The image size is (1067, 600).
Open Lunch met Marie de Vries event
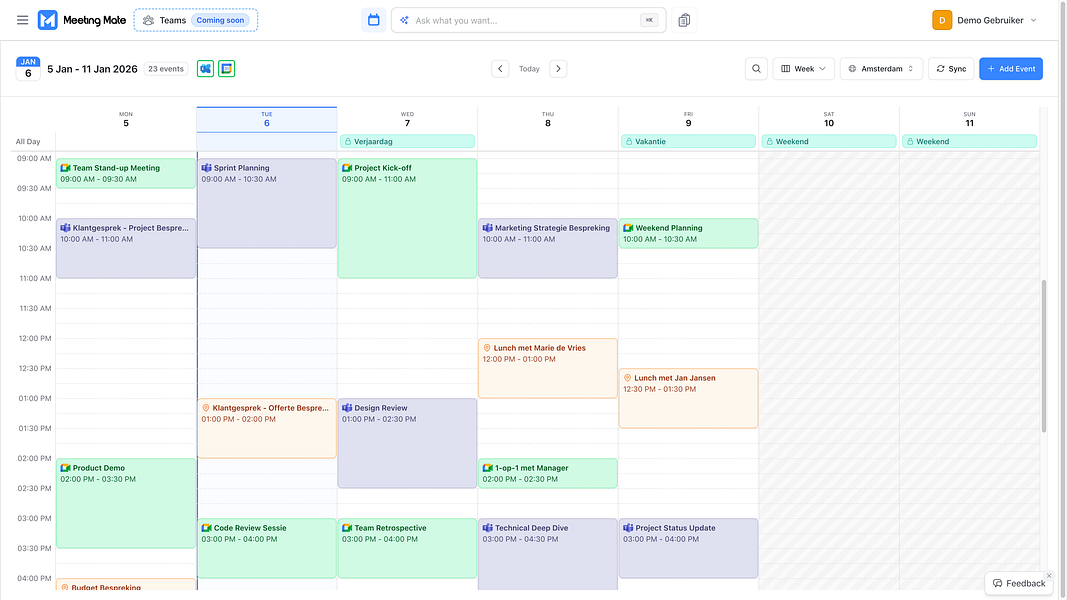click(x=548, y=368)
